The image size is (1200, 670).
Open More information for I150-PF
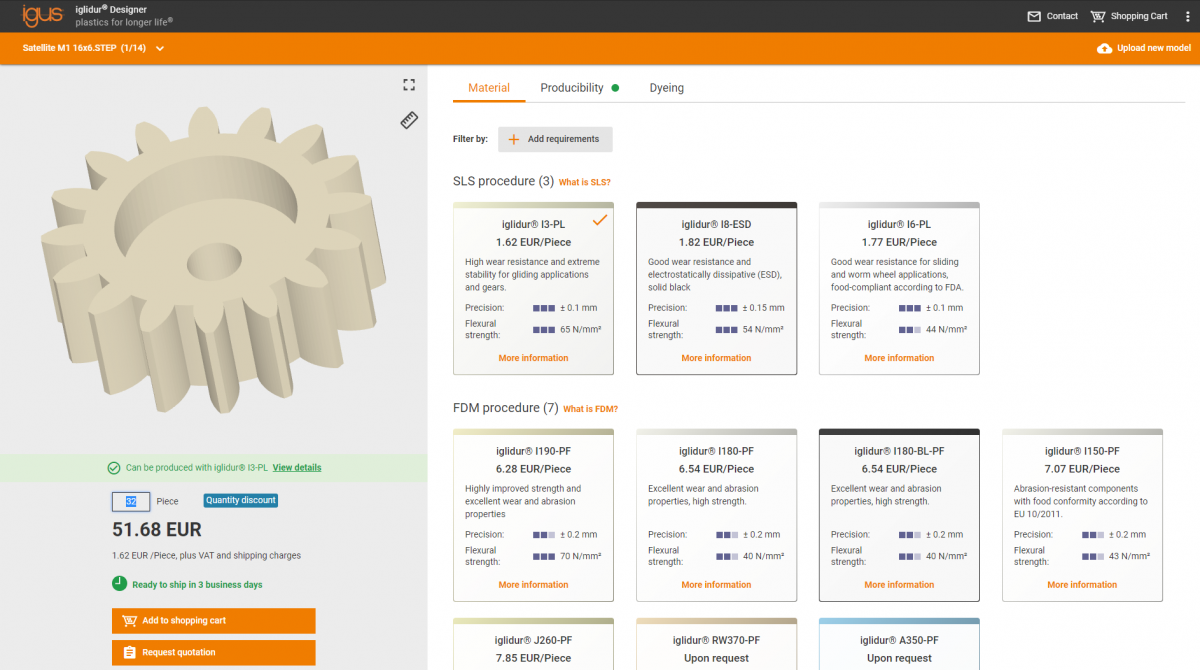point(1082,585)
